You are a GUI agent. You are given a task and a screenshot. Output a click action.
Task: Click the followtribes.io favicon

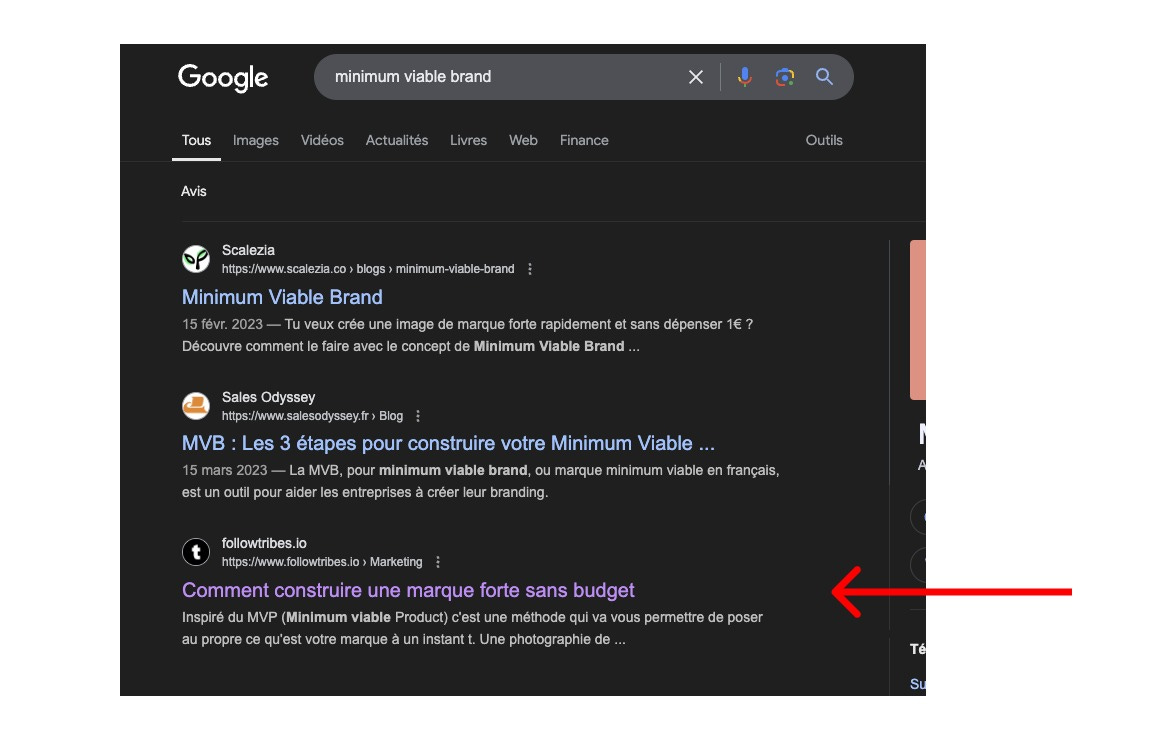(x=196, y=552)
